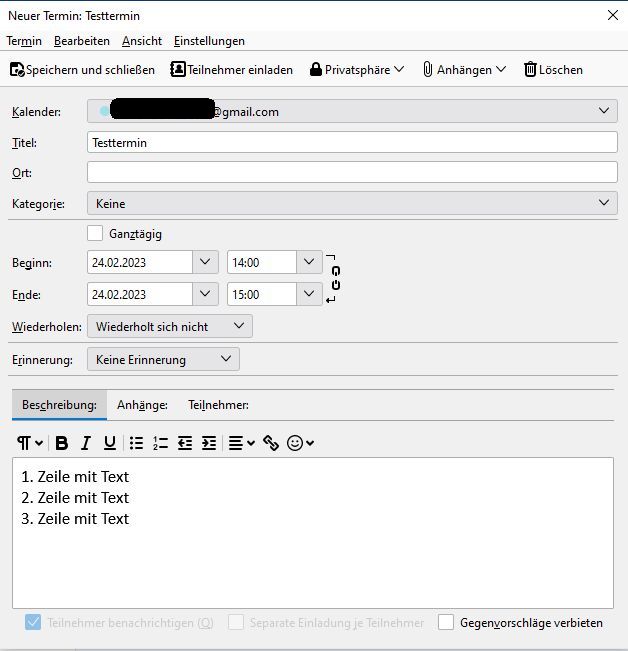Viewport: 628px width, 651px height.
Task: Focus the Ort input field
Action: (x=352, y=172)
